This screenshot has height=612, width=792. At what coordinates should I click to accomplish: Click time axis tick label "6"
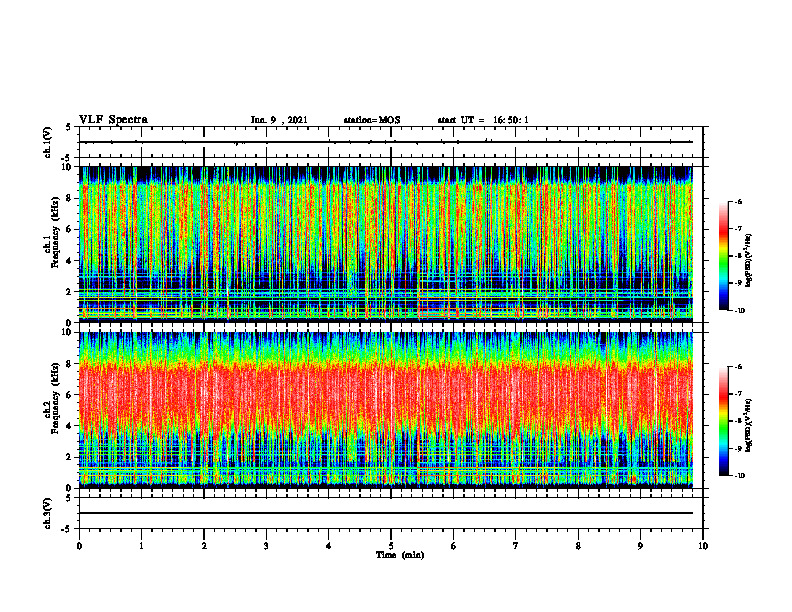tap(454, 546)
